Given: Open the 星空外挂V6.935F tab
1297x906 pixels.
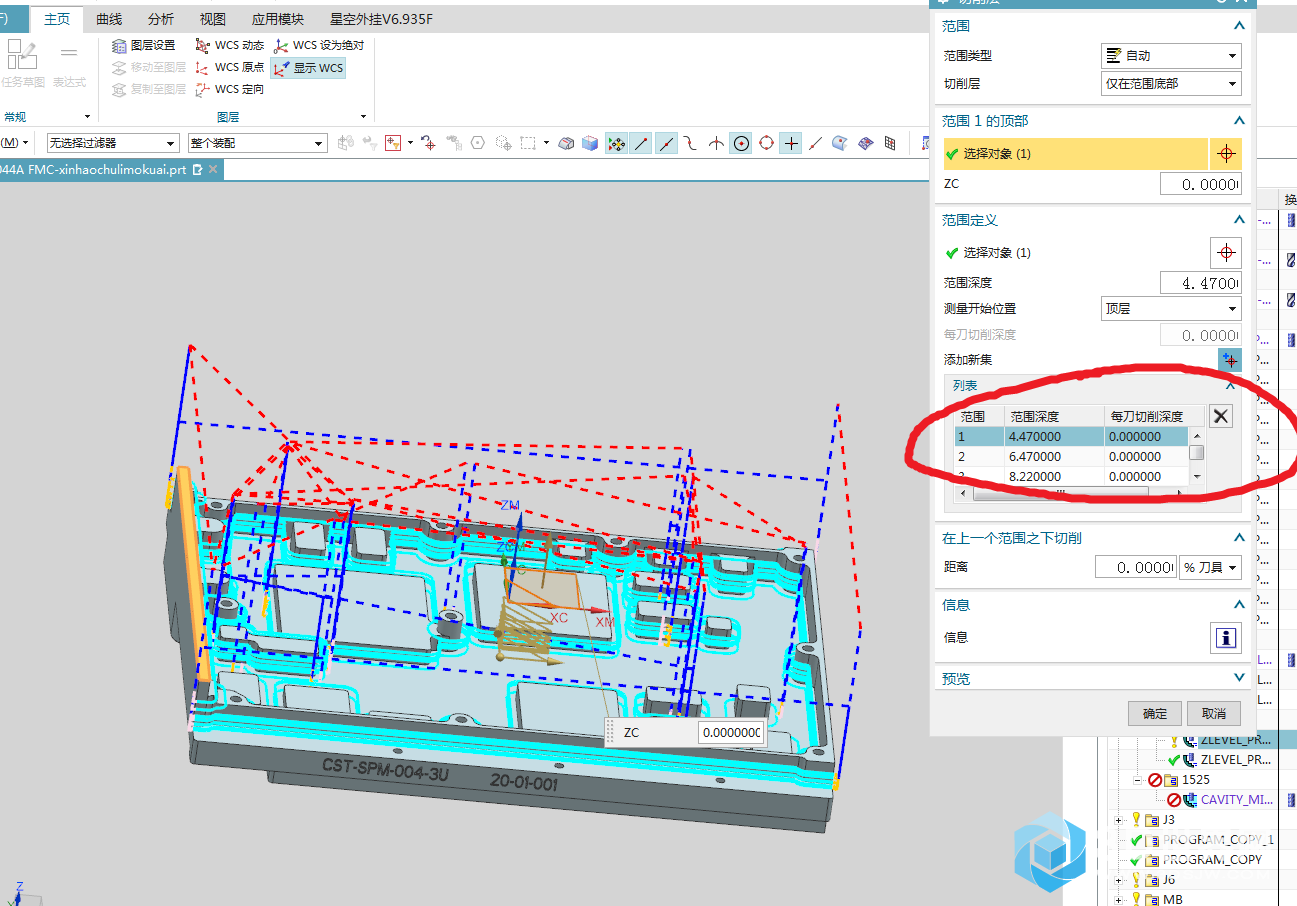Looking at the screenshot, I should (382, 19).
